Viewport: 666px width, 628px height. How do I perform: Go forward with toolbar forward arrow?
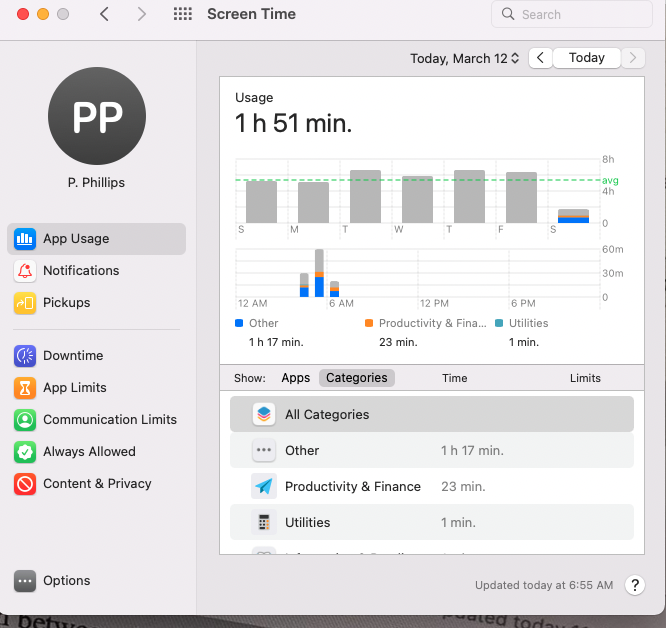point(141,14)
